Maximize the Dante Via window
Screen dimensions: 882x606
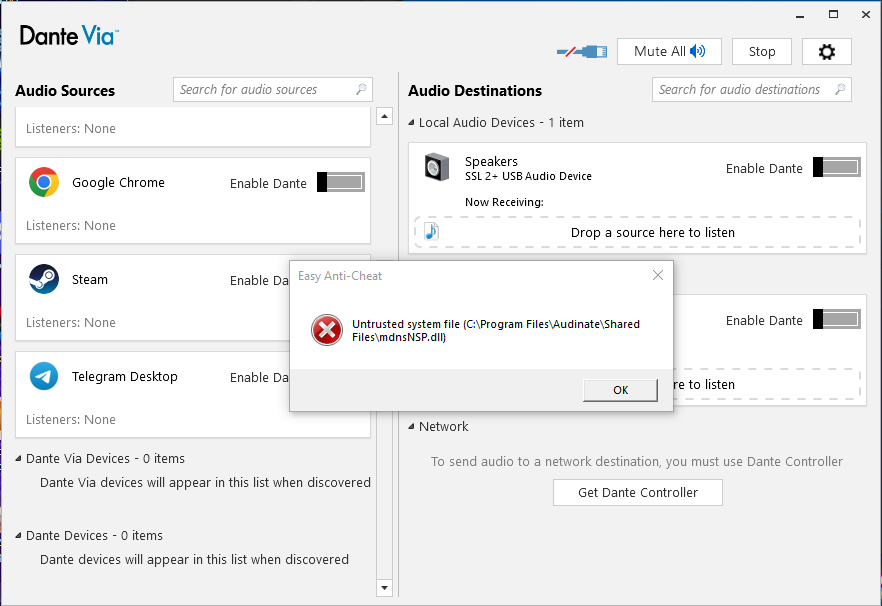(x=834, y=15)
